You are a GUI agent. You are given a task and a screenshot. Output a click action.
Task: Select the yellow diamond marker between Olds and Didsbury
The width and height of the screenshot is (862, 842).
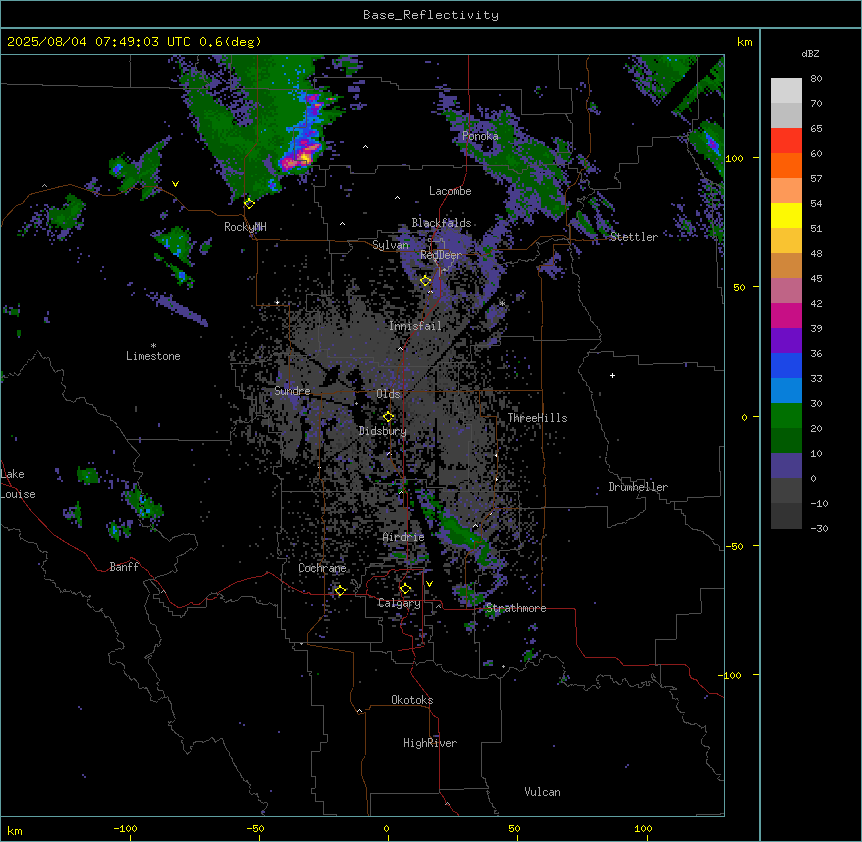coord(388,417)
